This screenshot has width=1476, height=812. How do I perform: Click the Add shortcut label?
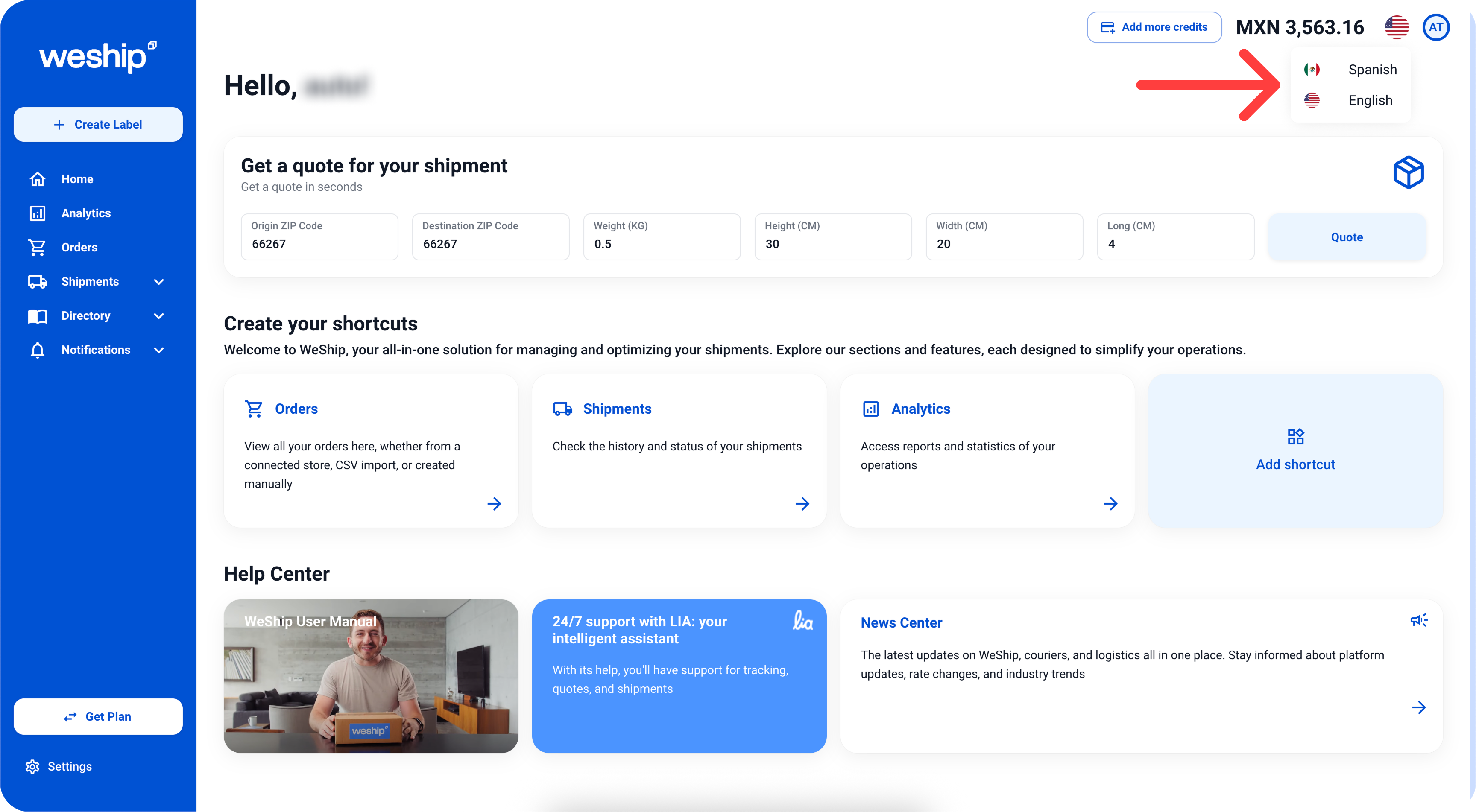click(1295, 464)
